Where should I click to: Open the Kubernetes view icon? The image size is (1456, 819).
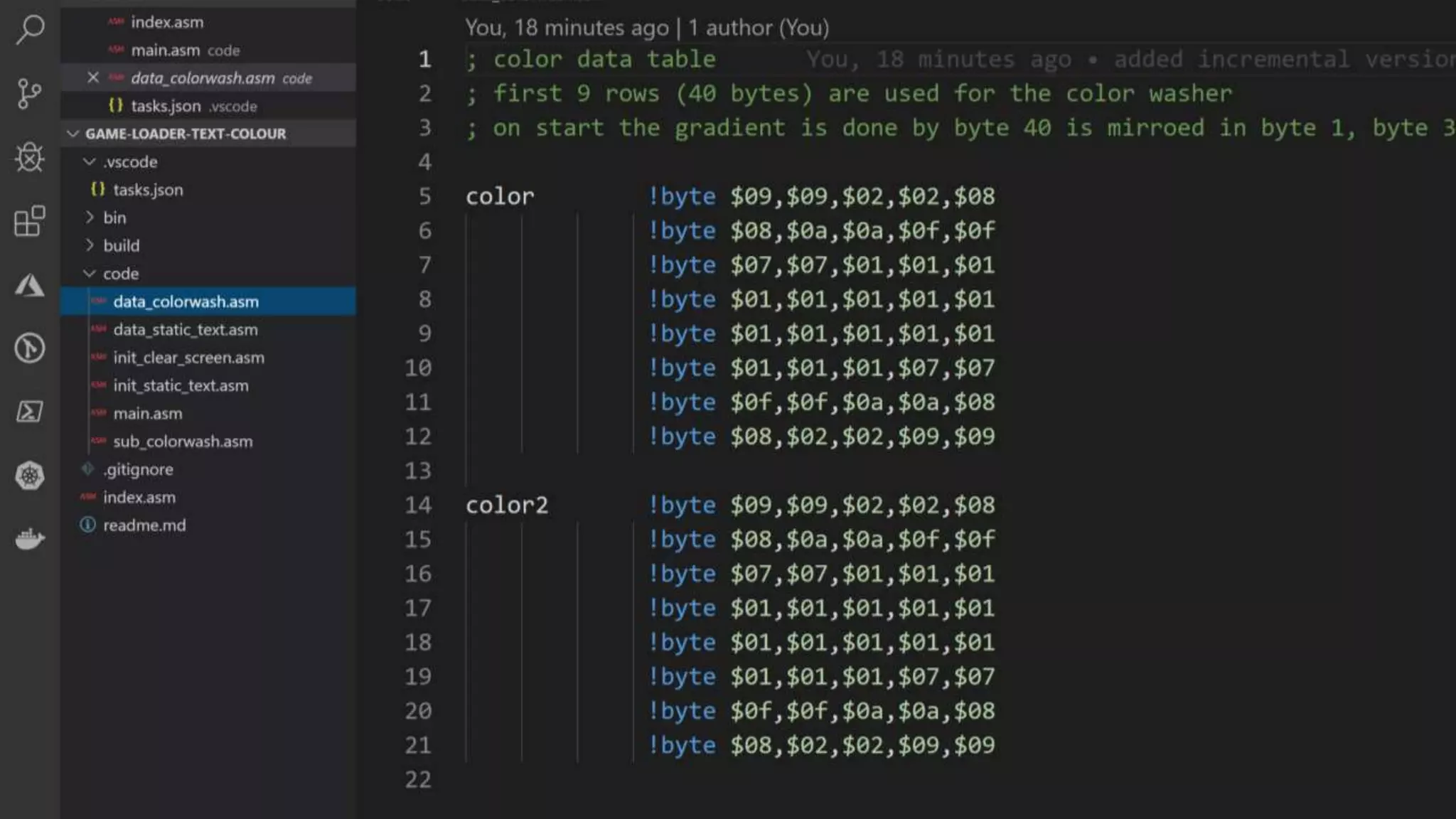[30, 475]
